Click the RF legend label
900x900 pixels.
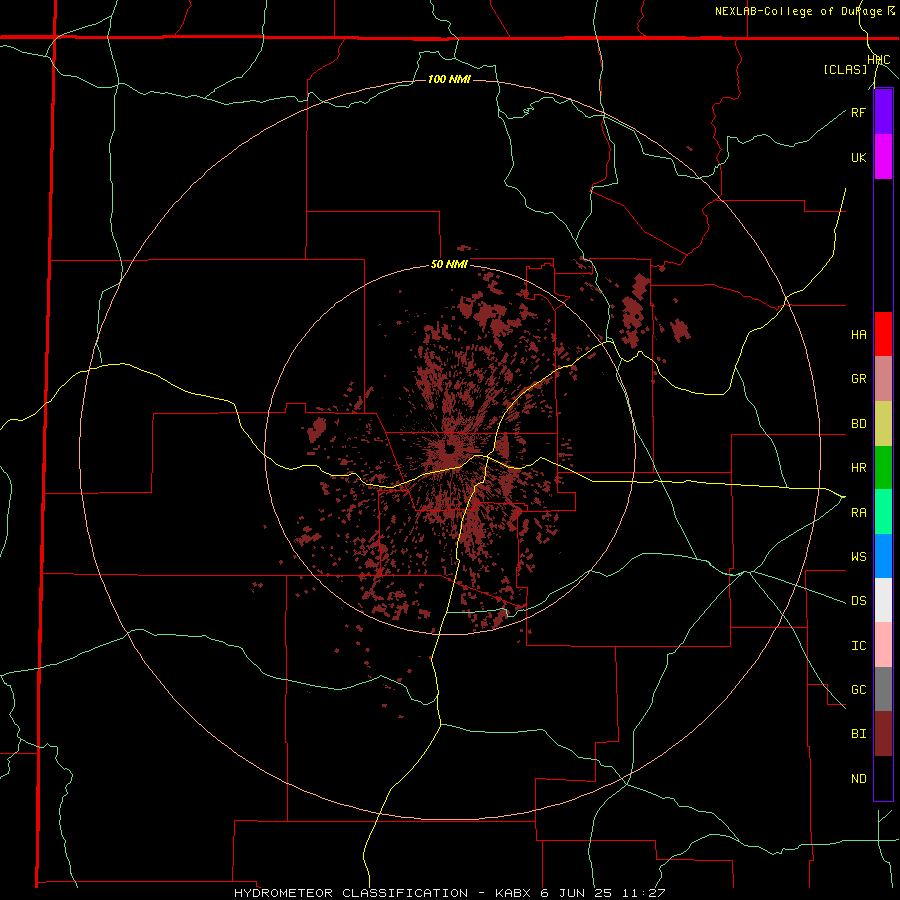pyautogui.click(x=858, y=112)
